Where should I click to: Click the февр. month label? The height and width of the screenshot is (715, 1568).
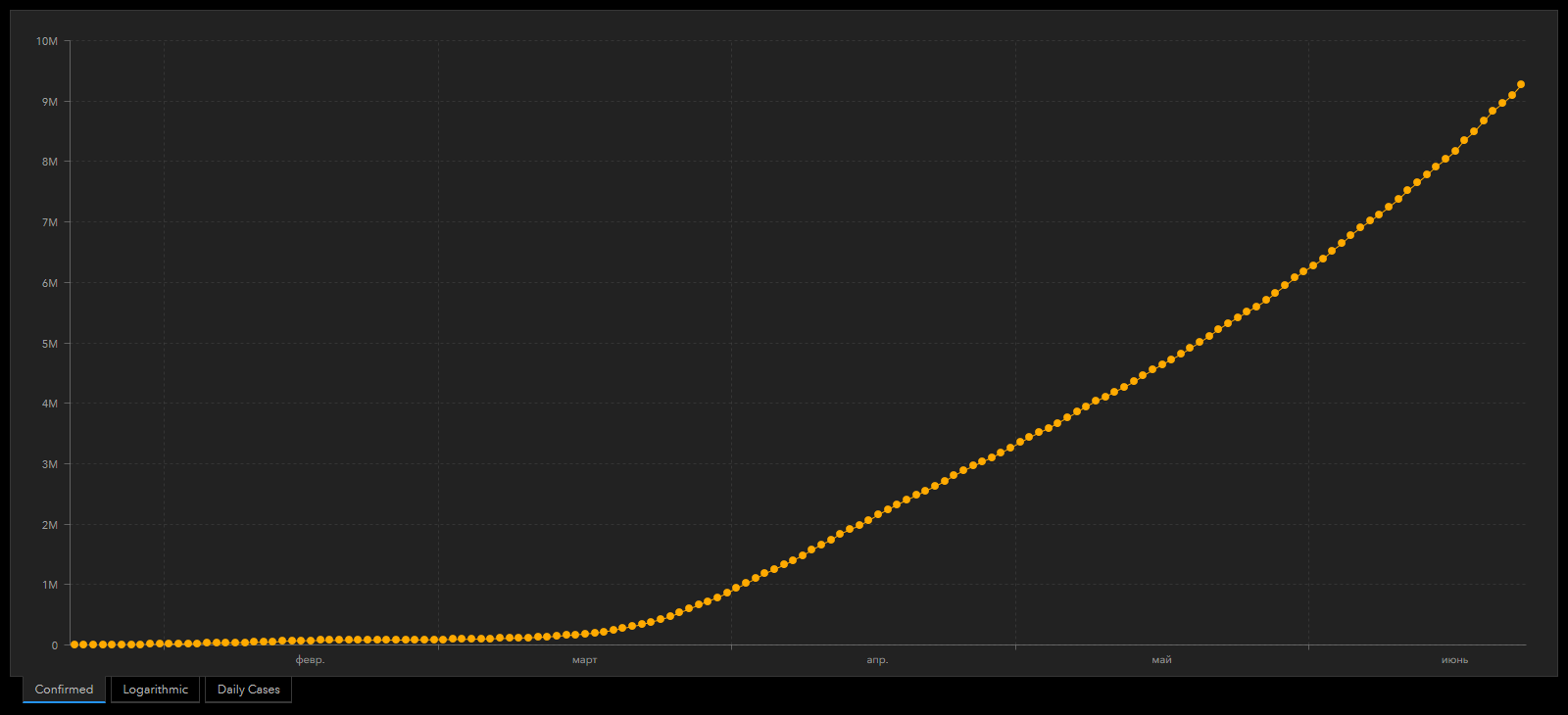310,660
